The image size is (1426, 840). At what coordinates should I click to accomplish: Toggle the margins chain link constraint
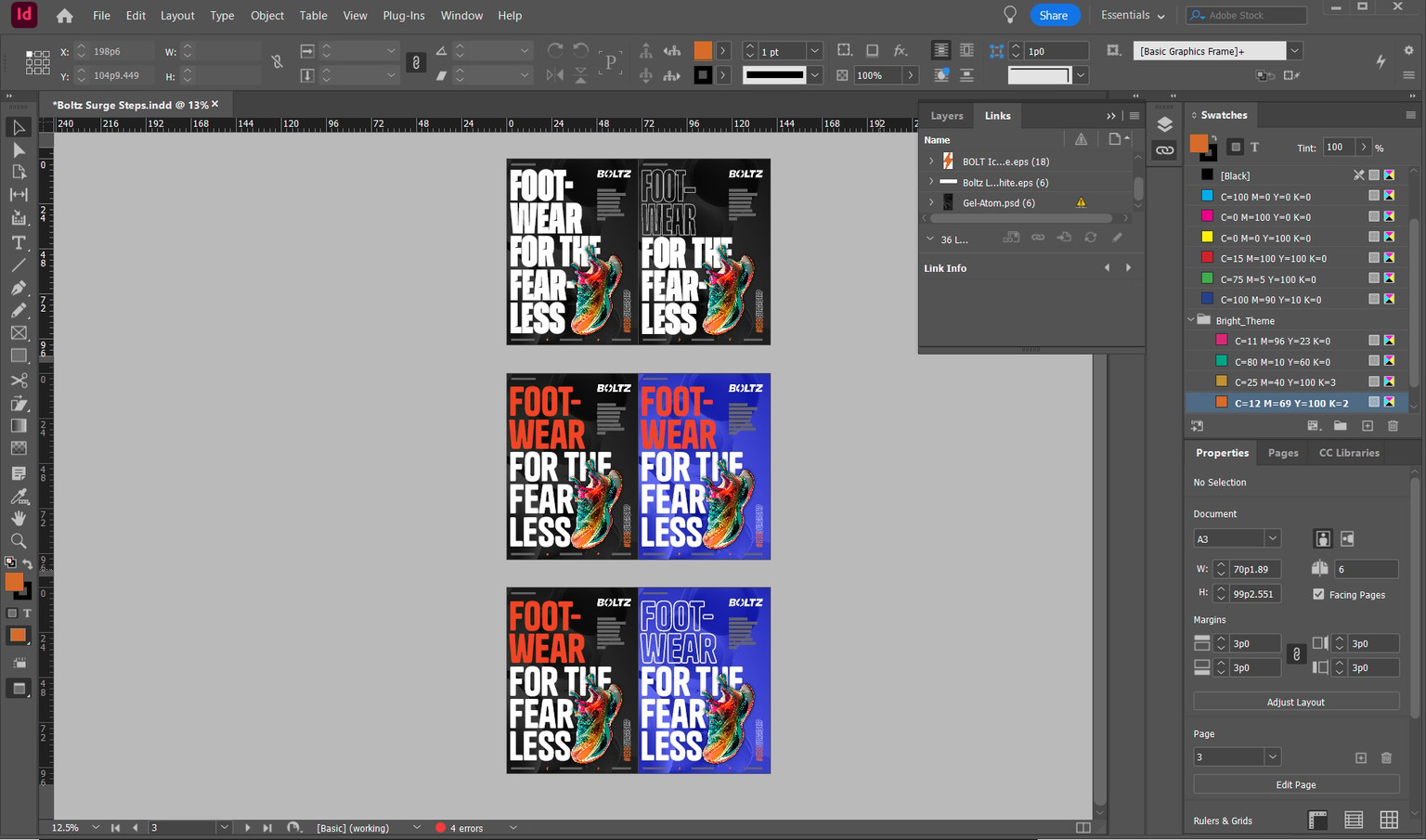(x=1297, y=654)
